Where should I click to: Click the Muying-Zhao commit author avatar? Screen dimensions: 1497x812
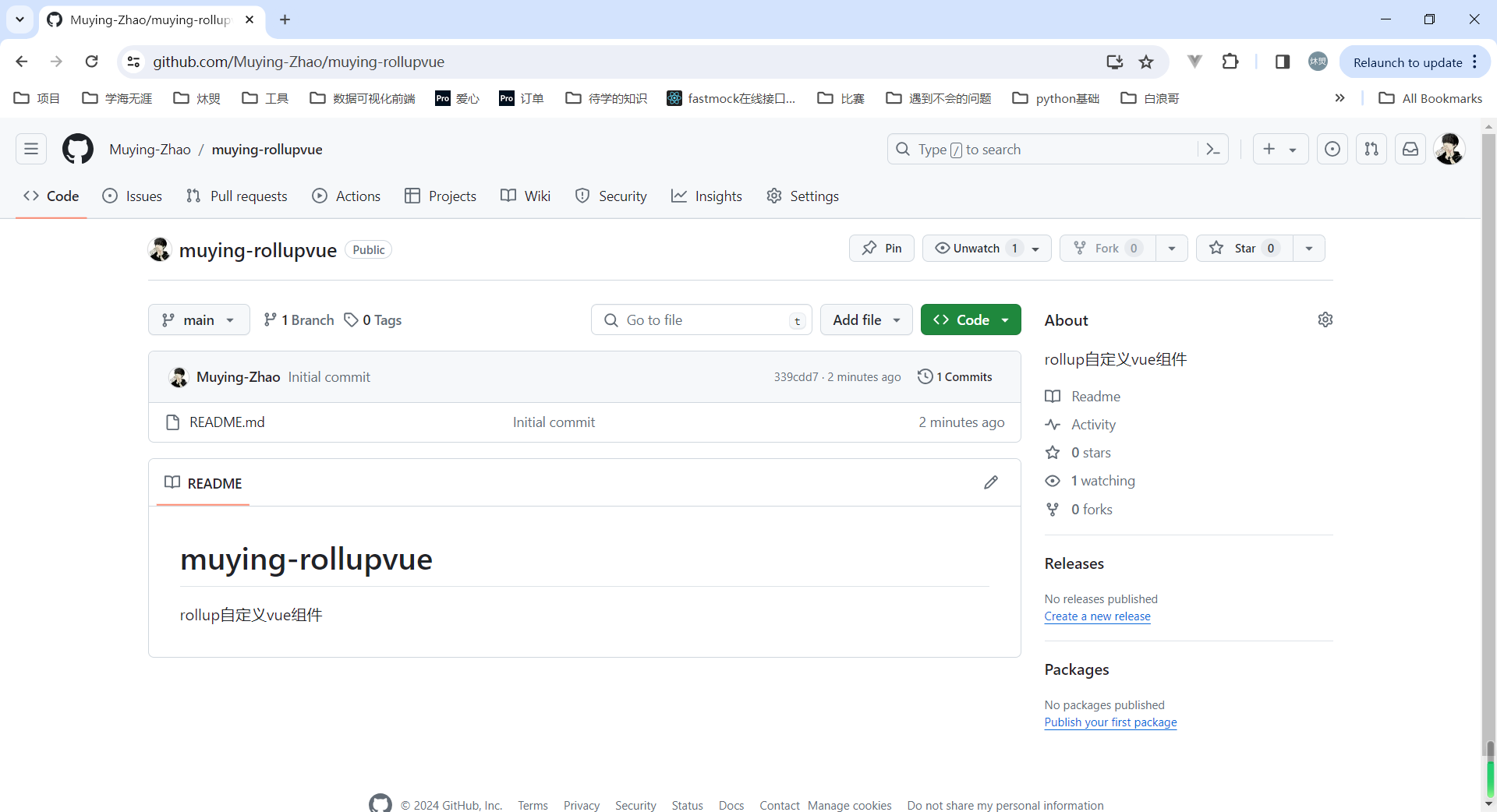[179, 377]
